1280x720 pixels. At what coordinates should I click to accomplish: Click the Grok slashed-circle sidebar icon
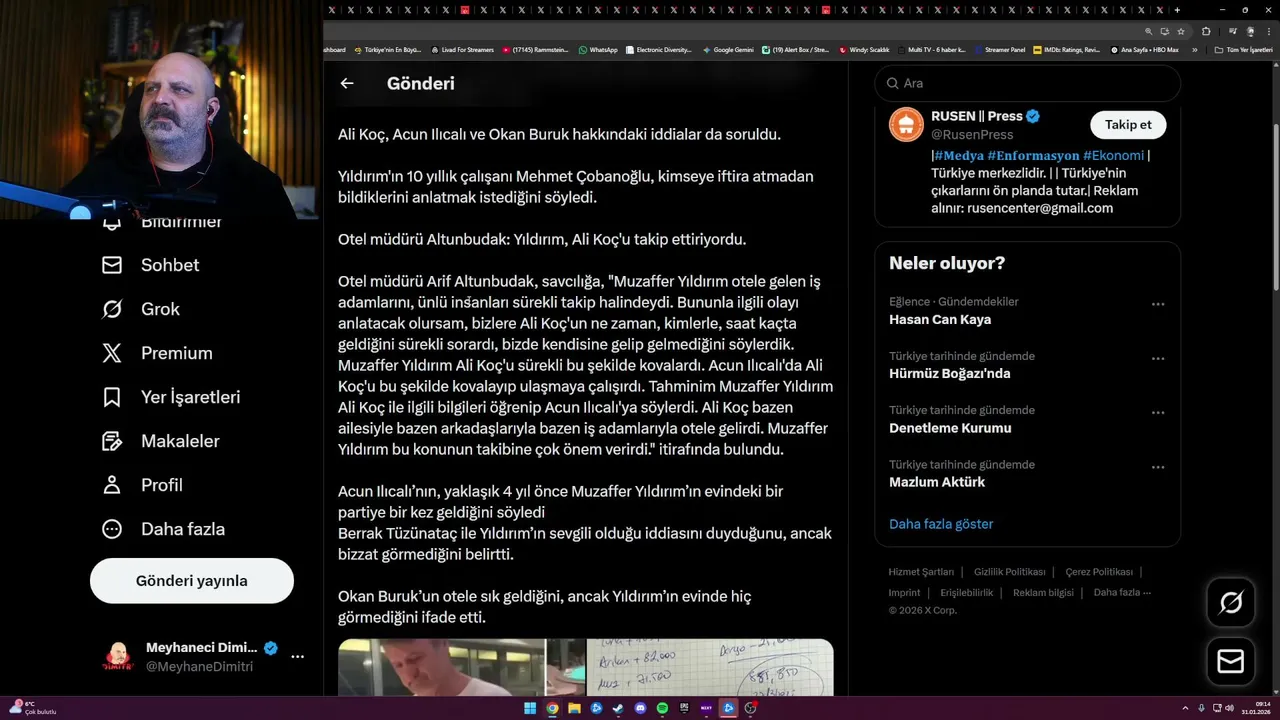tap(112, 309)
